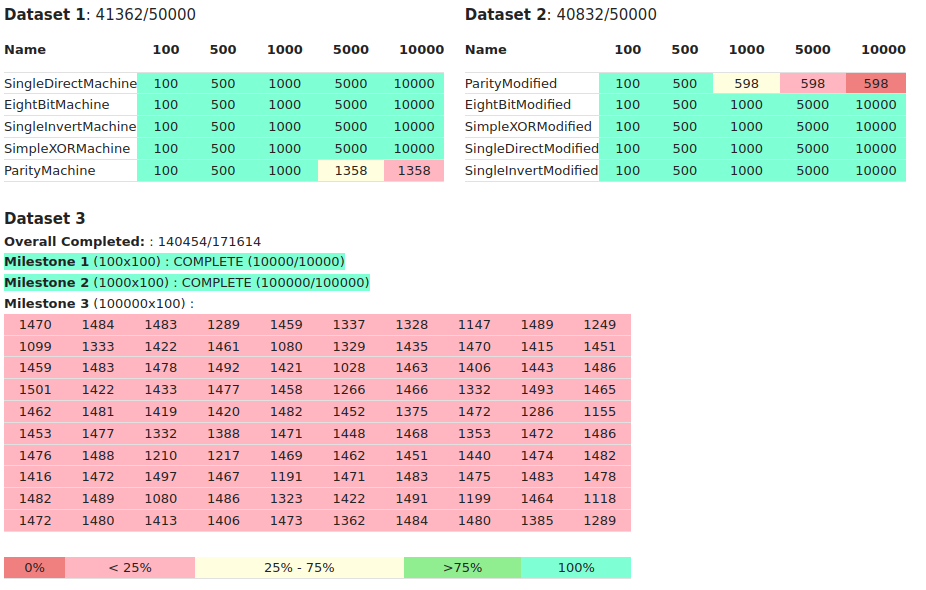Select the pink '< 25%' legend swatch

click(130, 567)
